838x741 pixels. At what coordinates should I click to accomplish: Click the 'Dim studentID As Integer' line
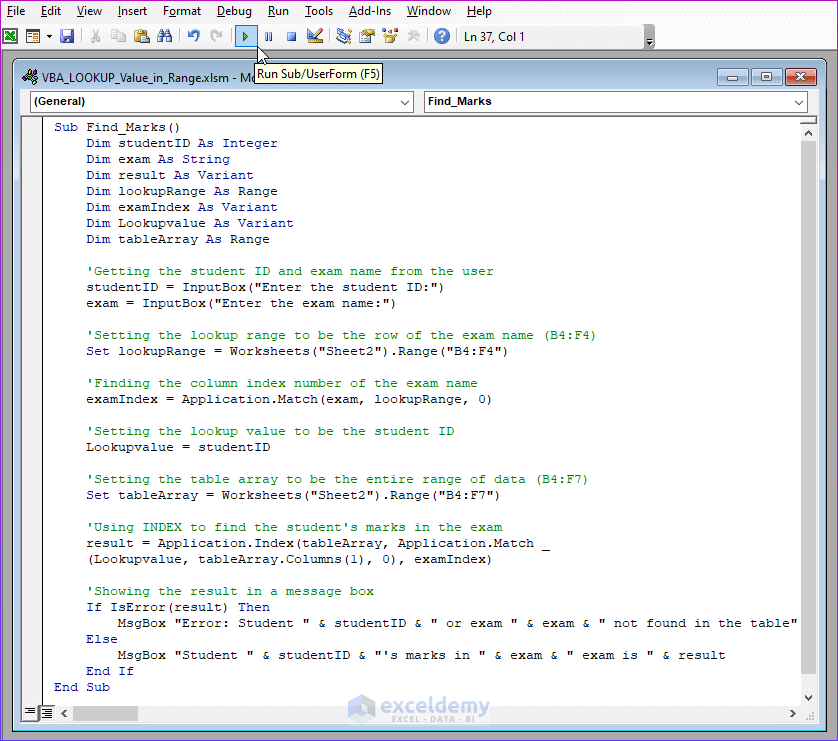click(182, 143)
